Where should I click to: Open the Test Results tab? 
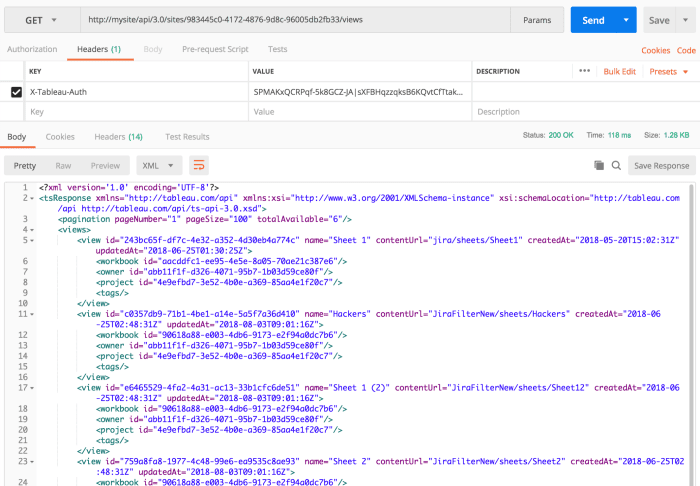point(187,137)
